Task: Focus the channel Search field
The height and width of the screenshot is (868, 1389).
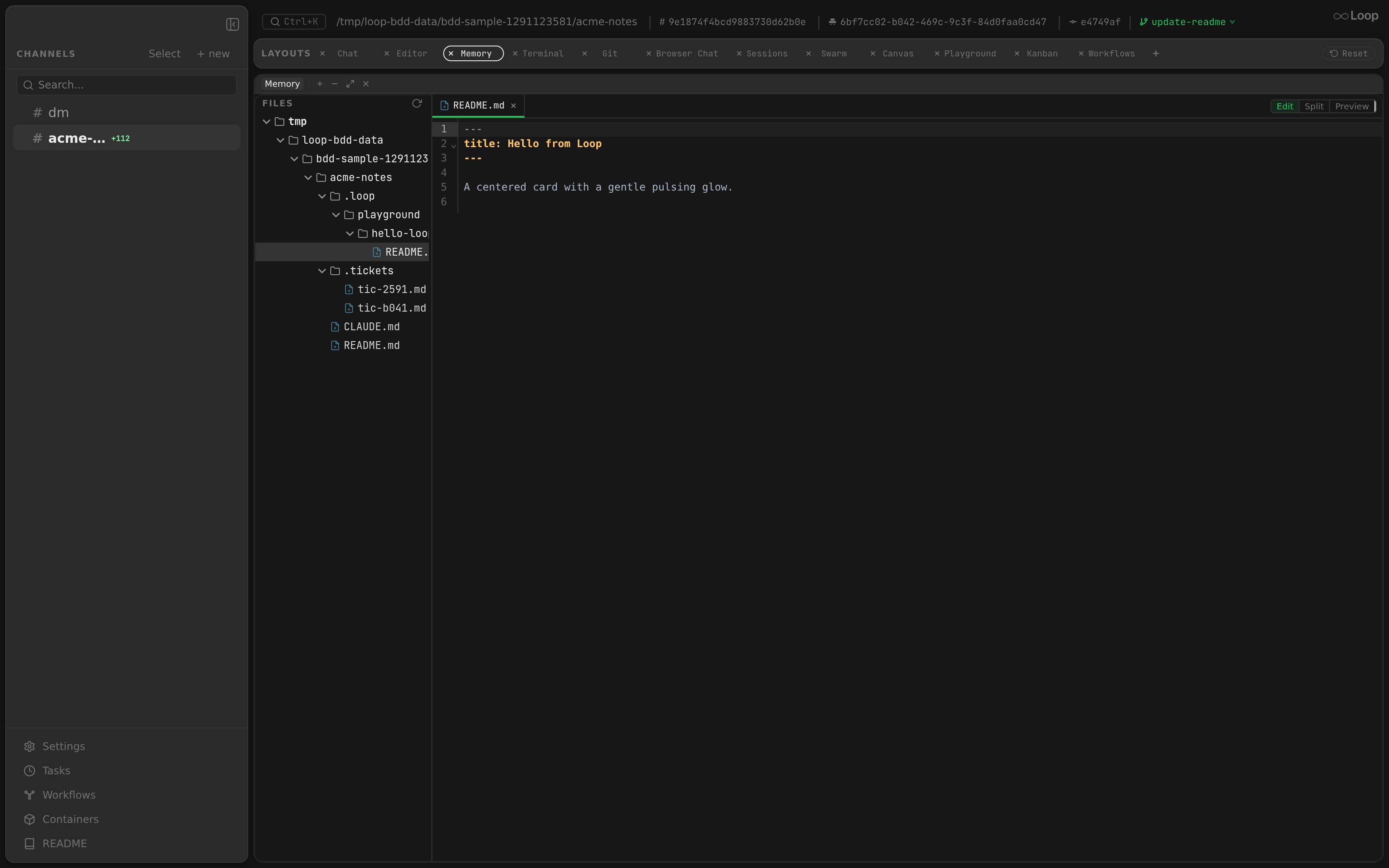Action: tap(126, 85)
